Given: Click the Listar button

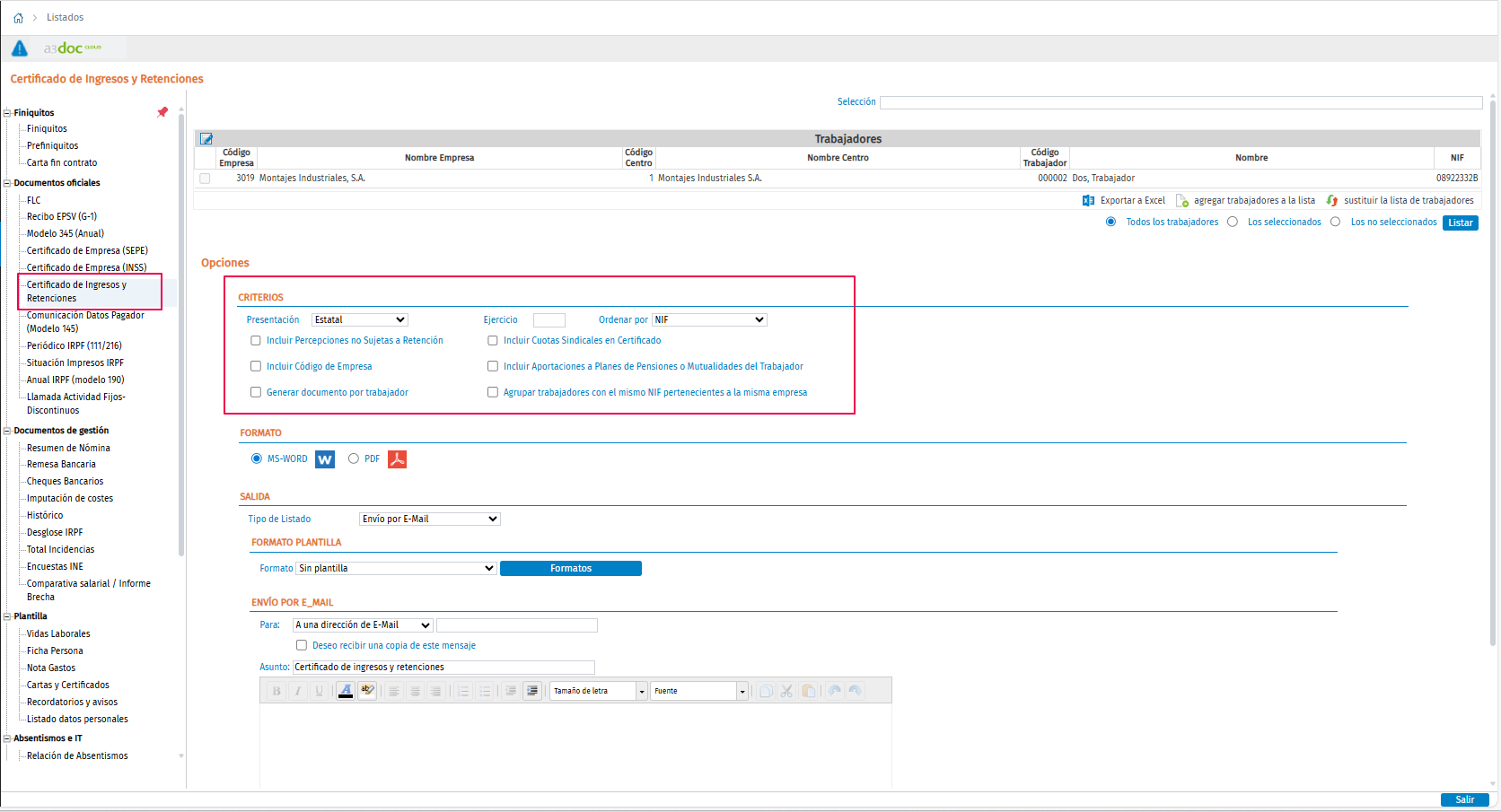Looking at the screenshot, I should [x=1461, y=223].
